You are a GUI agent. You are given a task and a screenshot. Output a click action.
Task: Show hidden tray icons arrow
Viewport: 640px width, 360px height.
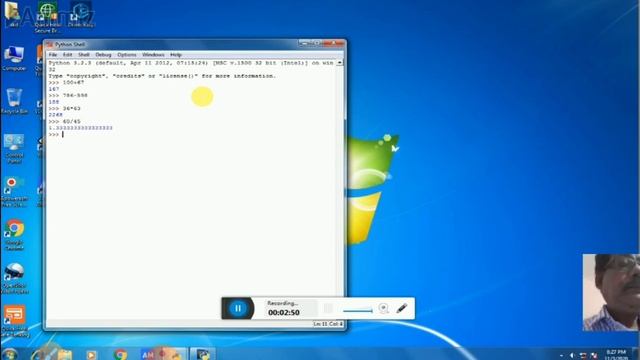[x=561, y=356]
